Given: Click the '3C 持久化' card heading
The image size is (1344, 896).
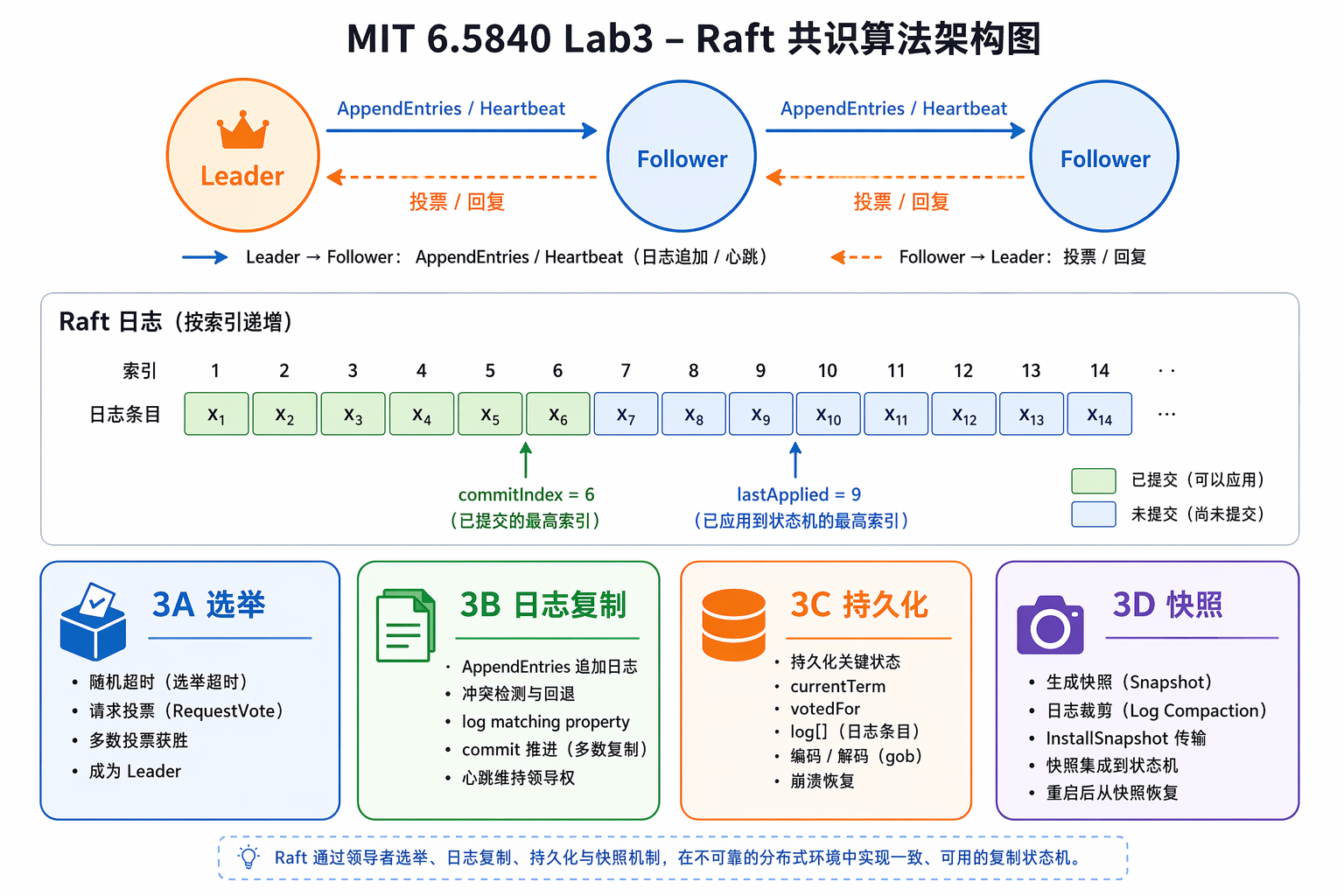Looking at the screenshot, I should [859, 605].
